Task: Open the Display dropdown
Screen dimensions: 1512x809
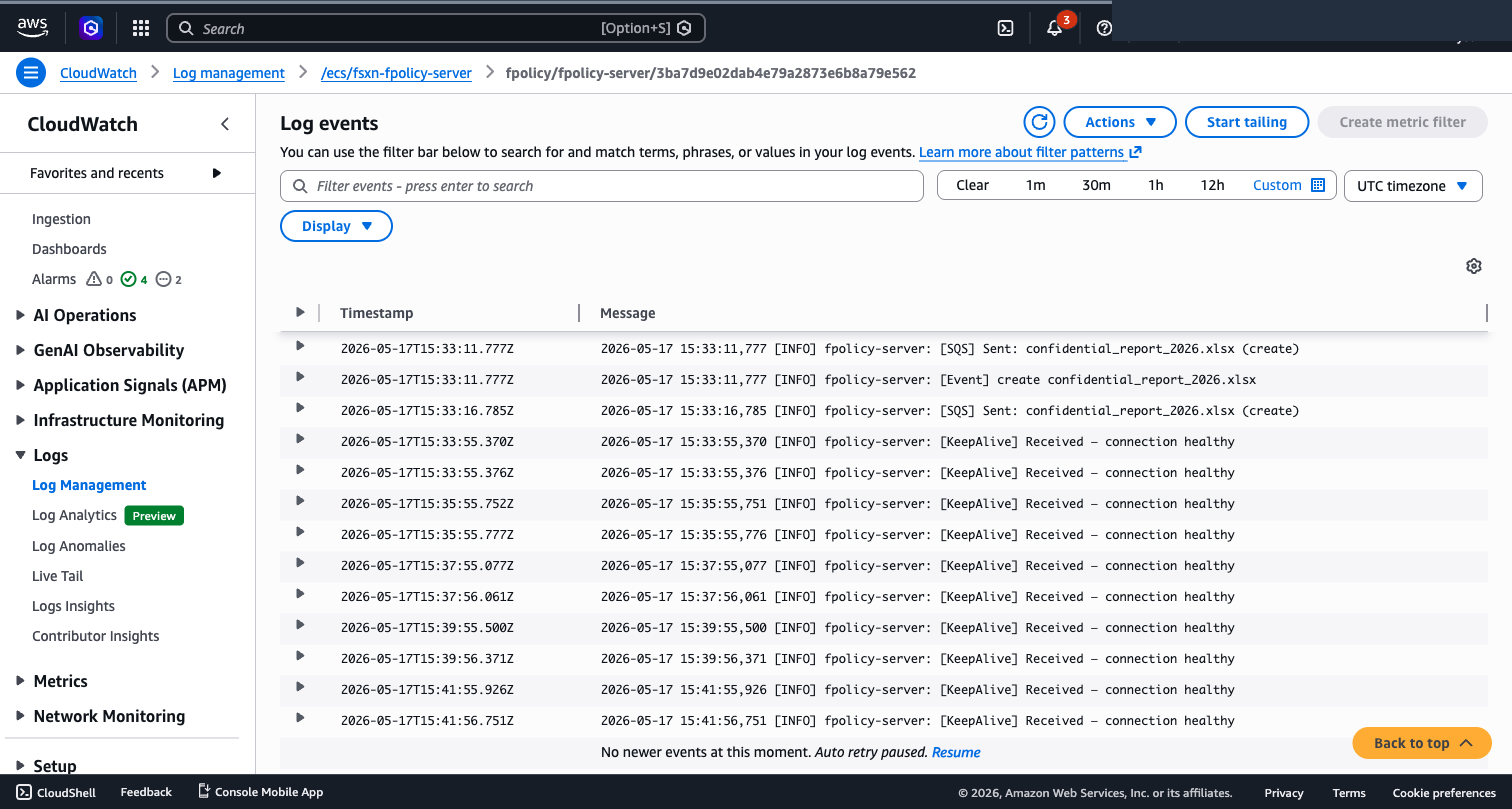Action: click(336, 226)
